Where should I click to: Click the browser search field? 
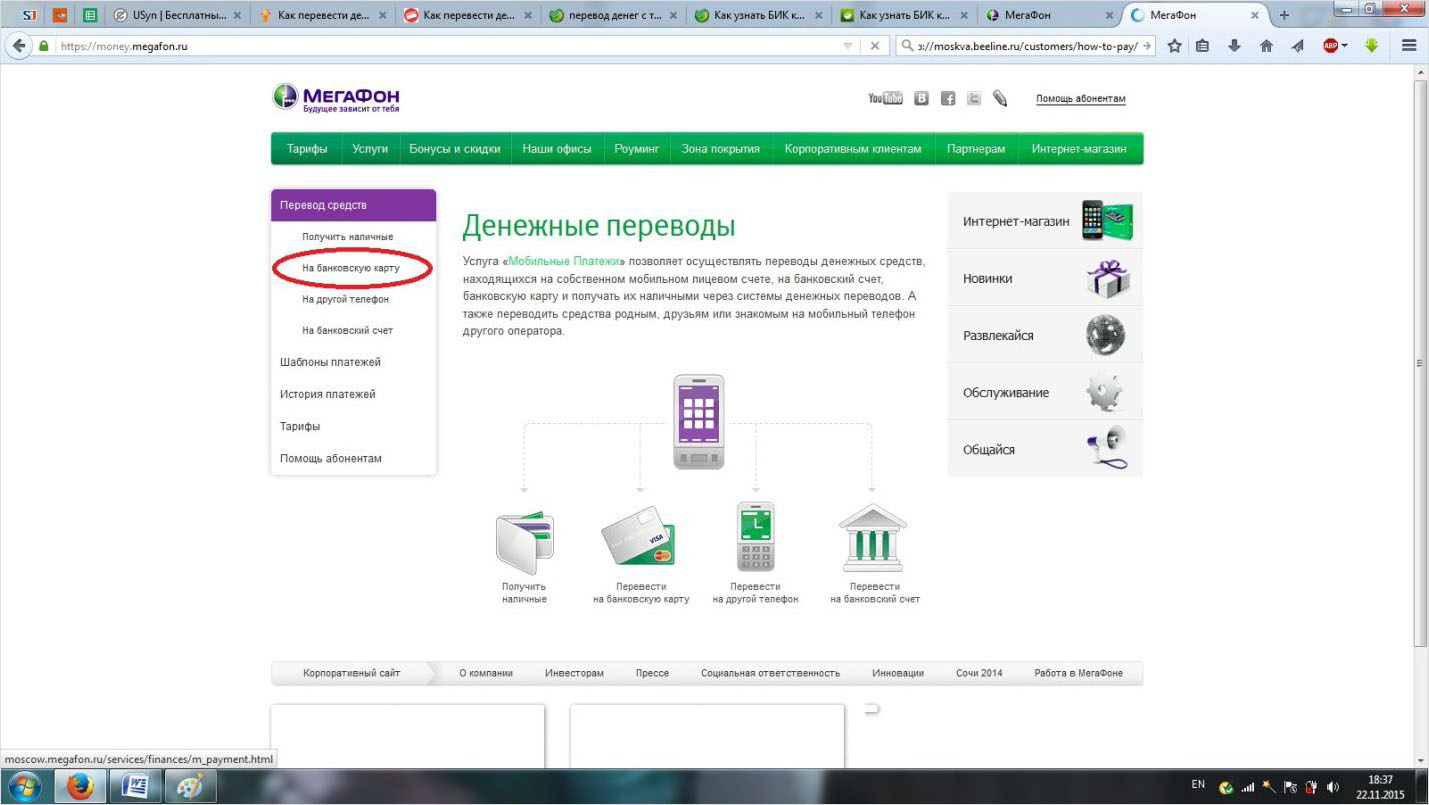coord(1025,46)
